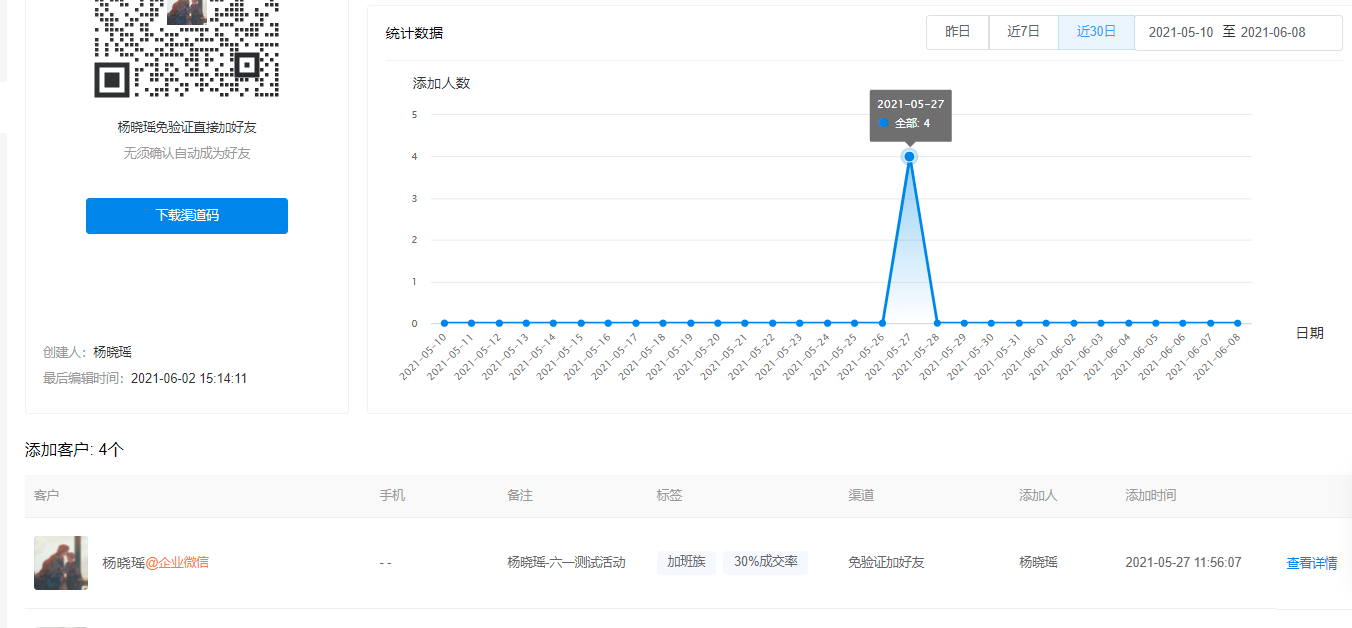This screenshot has width=1352, height=628.
Task: Click the 客户 column header
Action: coord(47,495)
